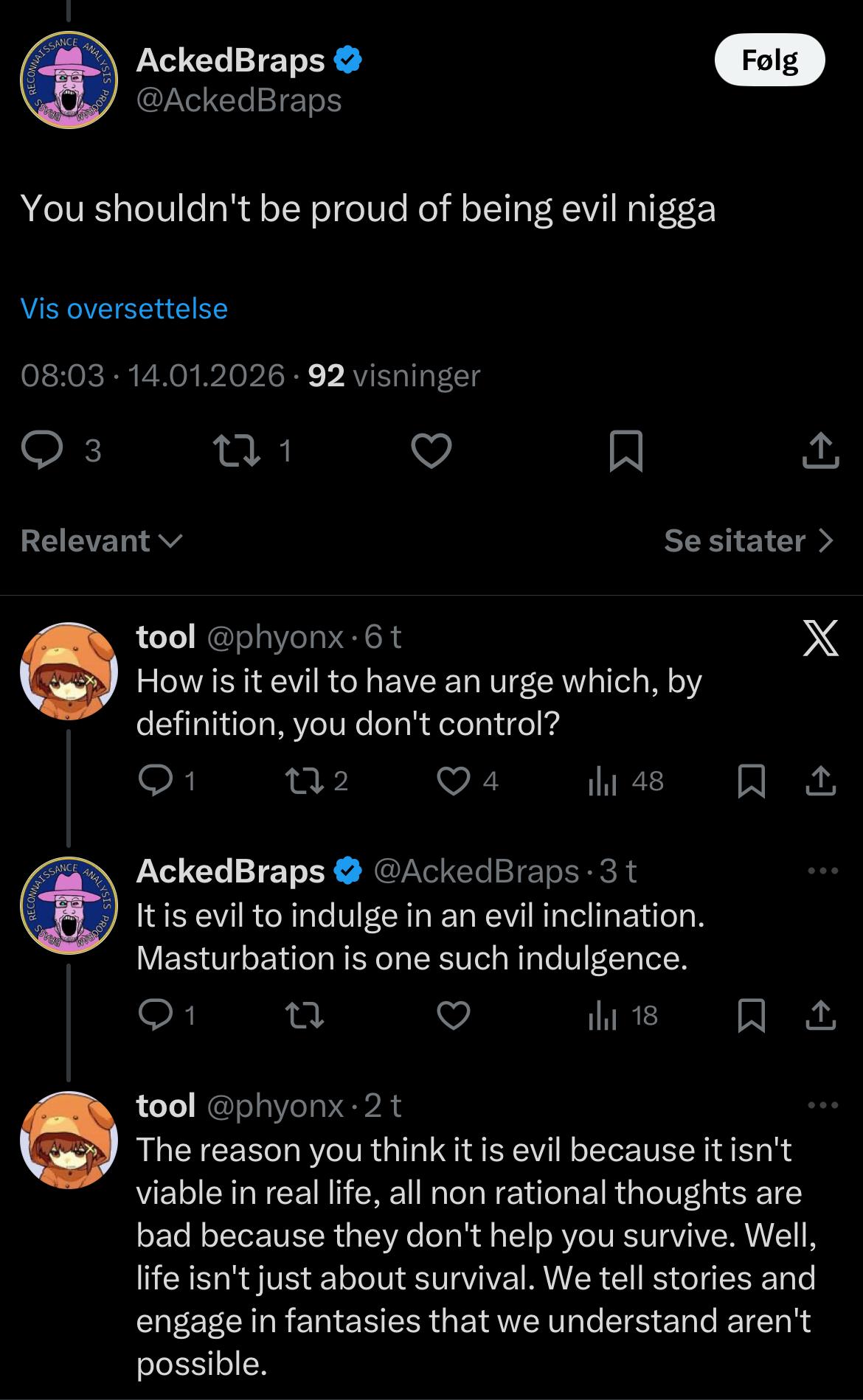Like tool's first reply with 4 likes
Image resolution: width=863 pixels, height=1400 pixels.
tap(454, 781)
